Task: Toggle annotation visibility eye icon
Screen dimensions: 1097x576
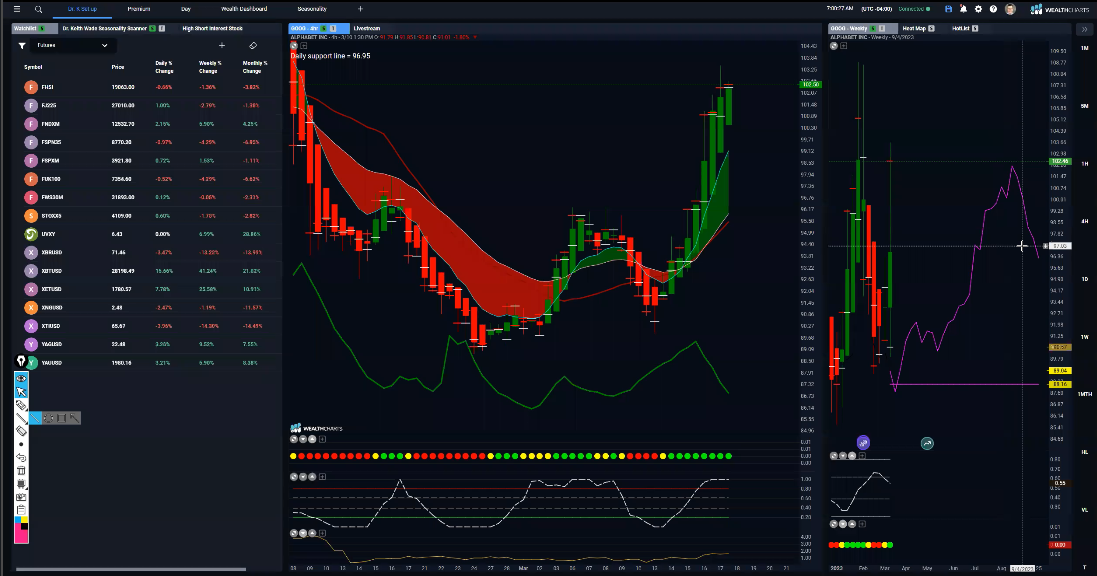Action: pyautogui.click(x=21, y=379)
